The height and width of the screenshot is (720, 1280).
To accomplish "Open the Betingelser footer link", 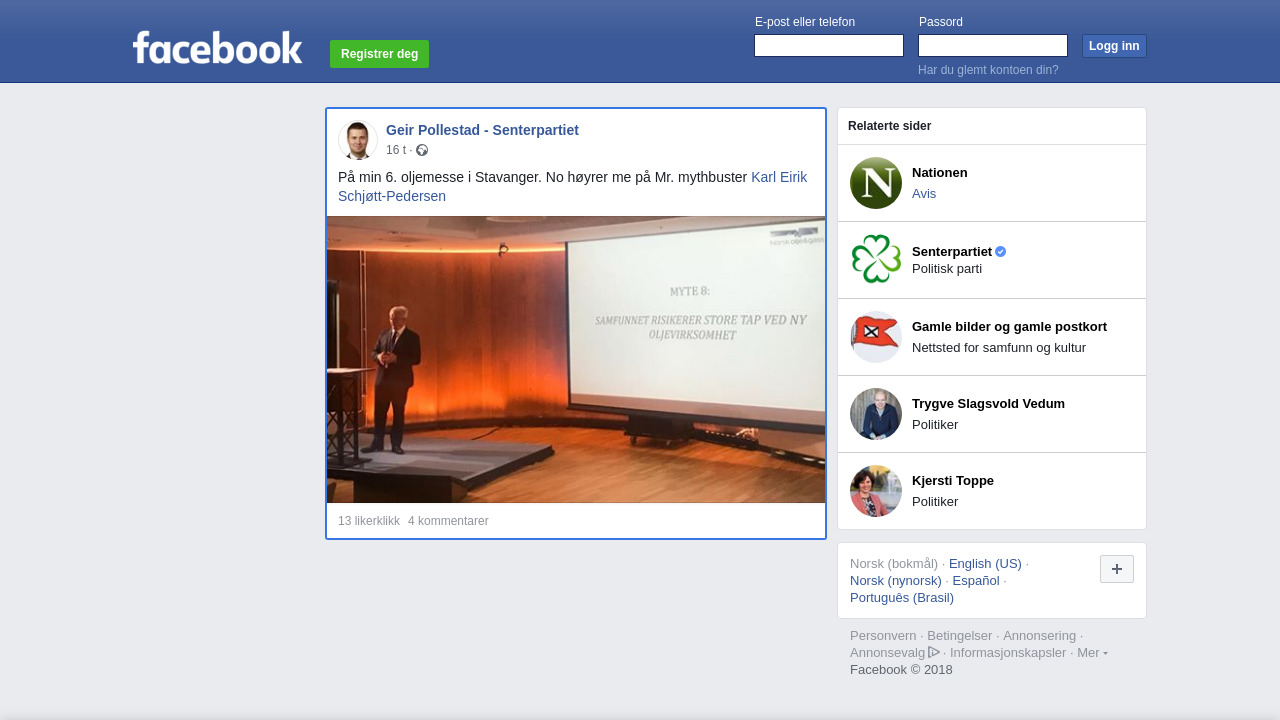I will 960,636.
